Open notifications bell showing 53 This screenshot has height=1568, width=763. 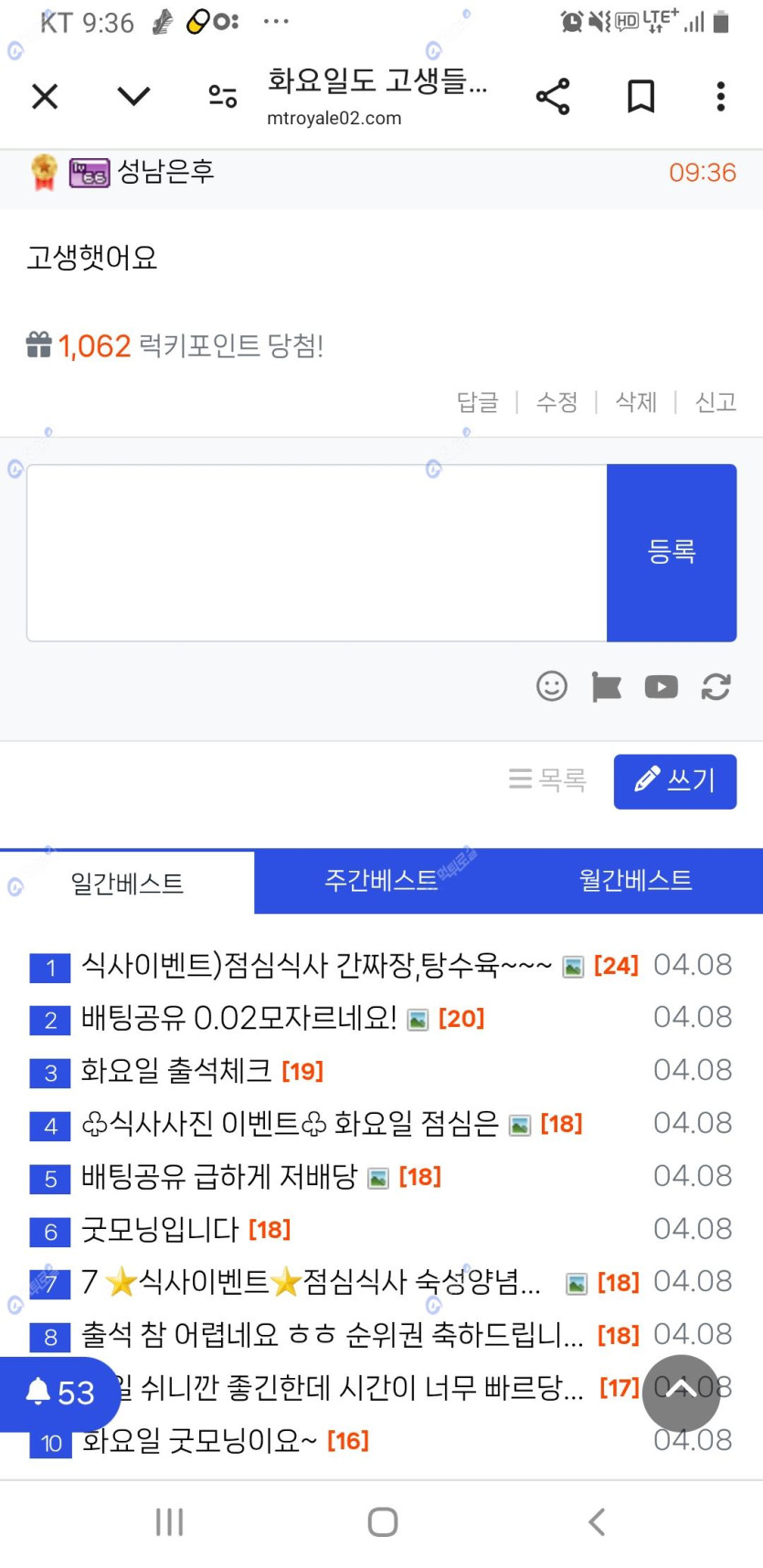point(59,1393)
